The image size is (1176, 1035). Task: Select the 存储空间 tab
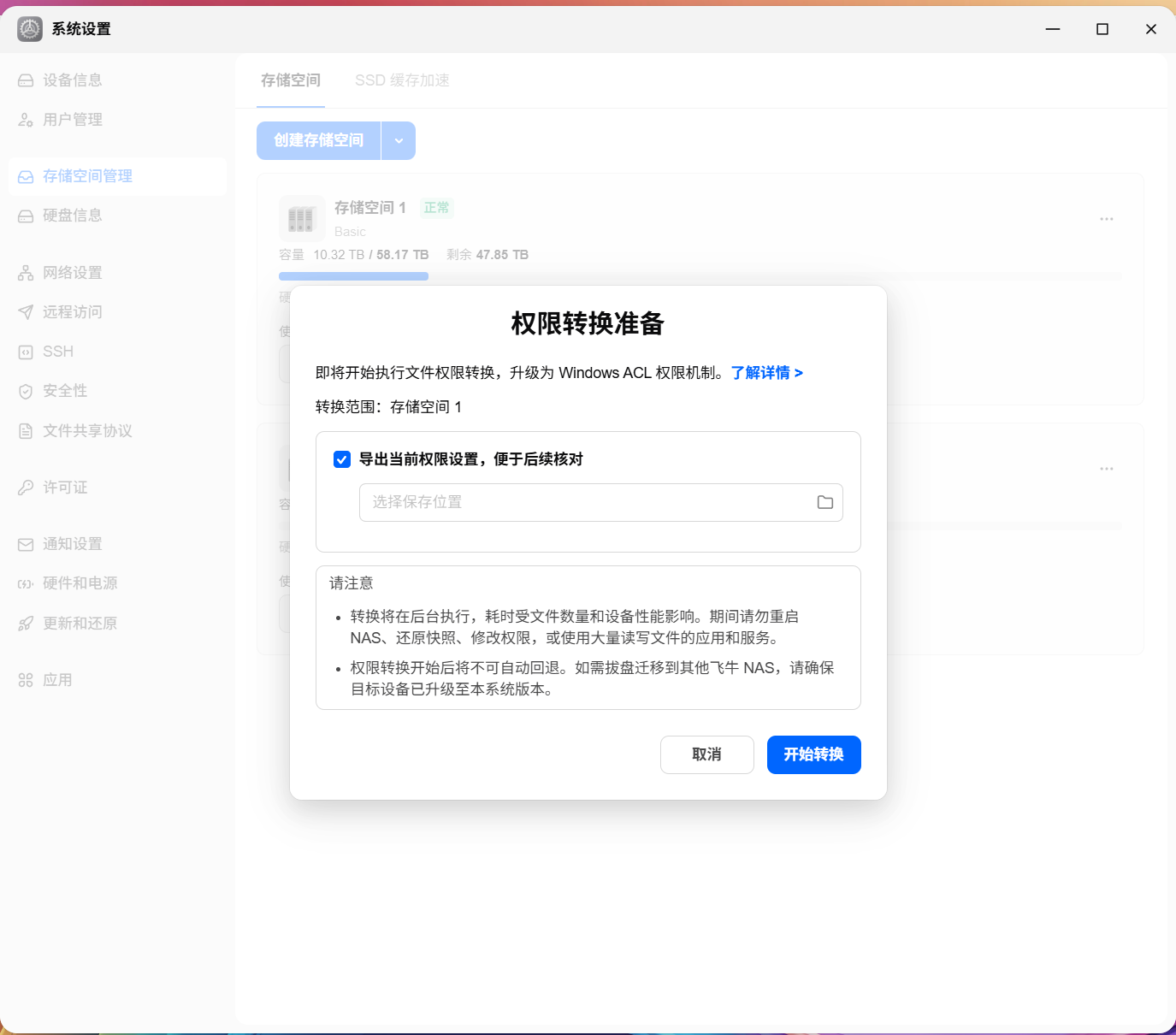[291, 80]
